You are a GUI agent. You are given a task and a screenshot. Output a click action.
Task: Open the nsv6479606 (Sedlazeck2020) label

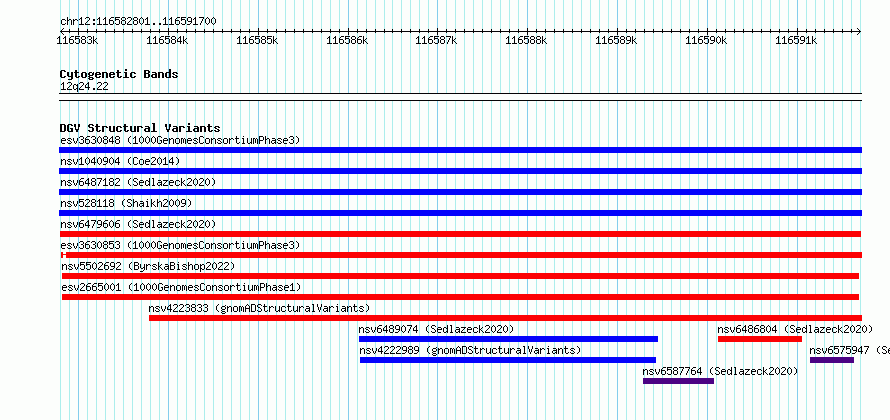pyautogui.click(x=138, y=224)
